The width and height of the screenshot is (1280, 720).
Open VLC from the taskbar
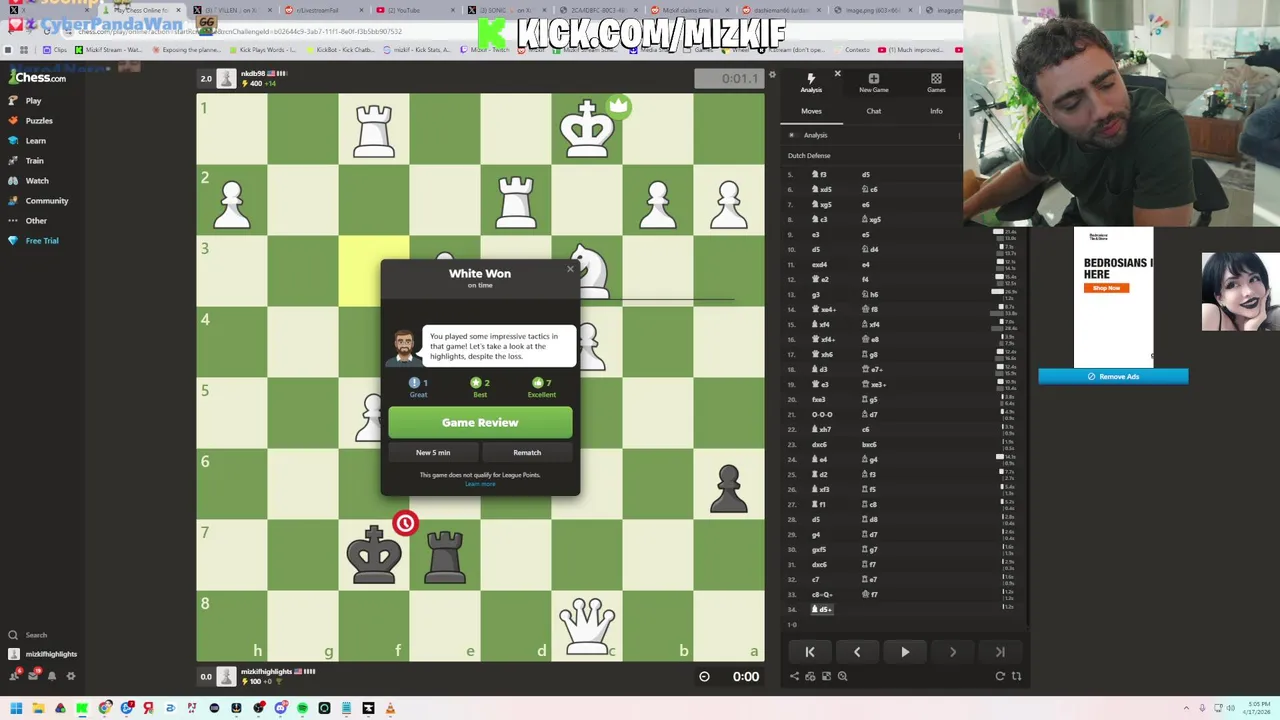[x=390, y=709]
